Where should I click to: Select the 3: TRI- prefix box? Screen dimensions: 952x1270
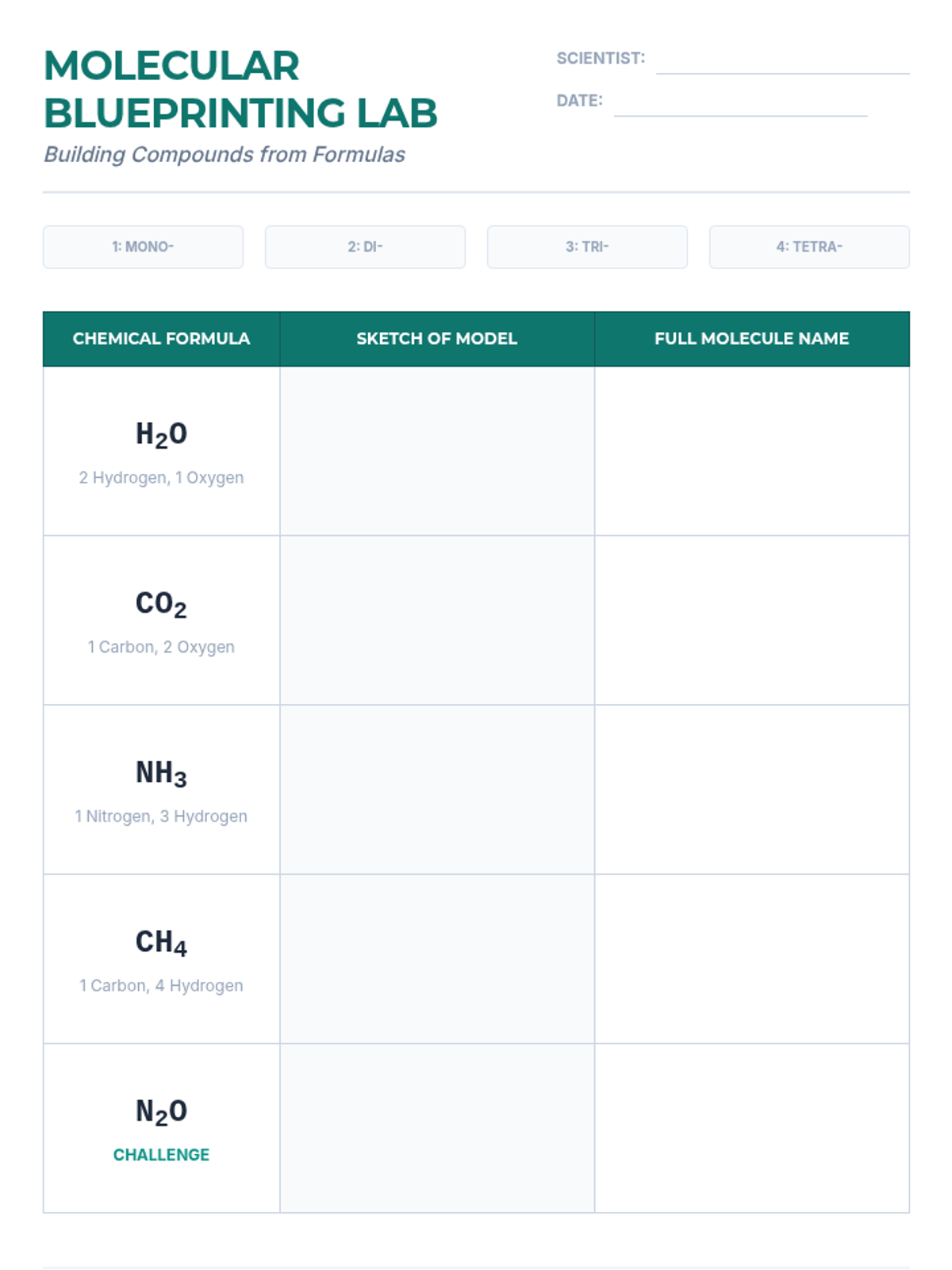point(587,247)
